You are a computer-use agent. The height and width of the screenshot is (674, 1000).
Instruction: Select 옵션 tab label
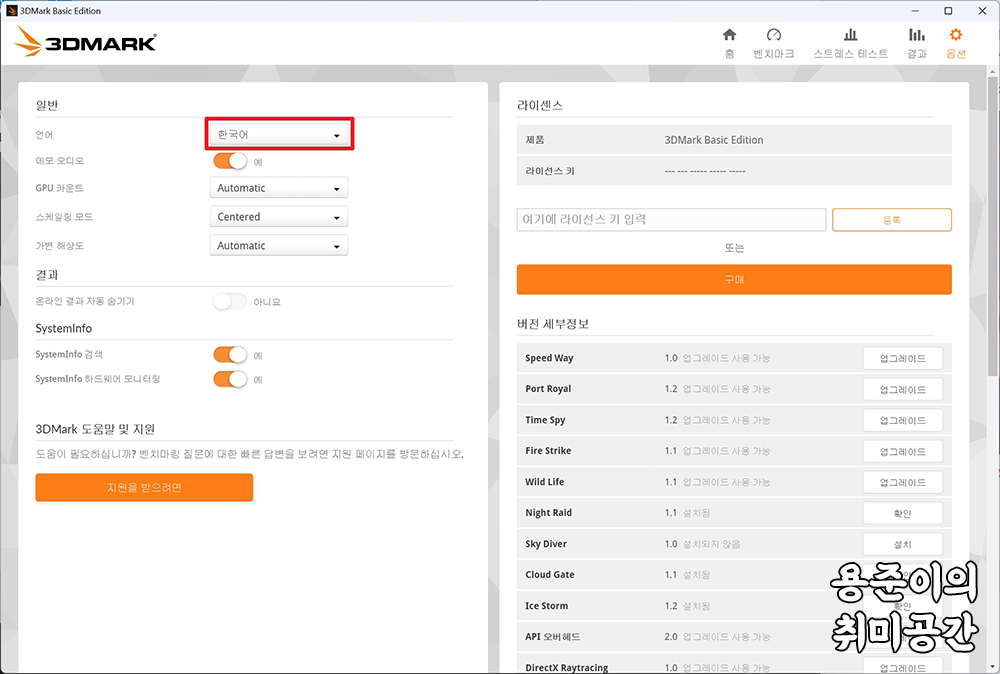[x=955, y=54]
